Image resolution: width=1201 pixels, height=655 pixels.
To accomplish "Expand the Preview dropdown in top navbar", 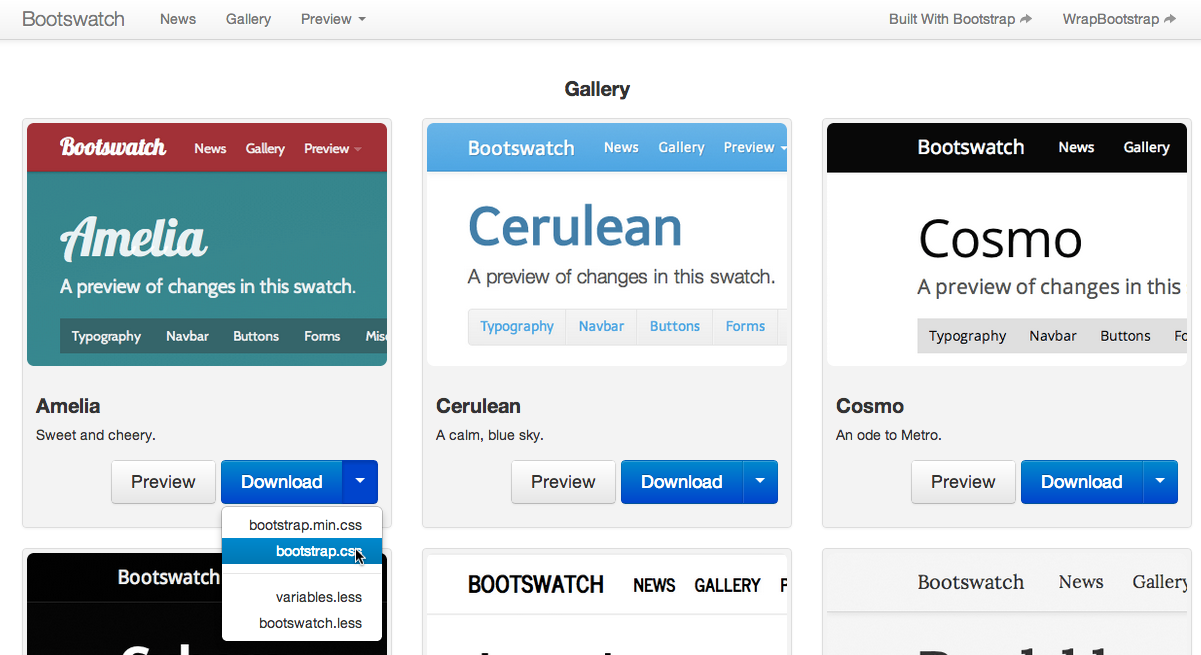I will coord(333,19).
